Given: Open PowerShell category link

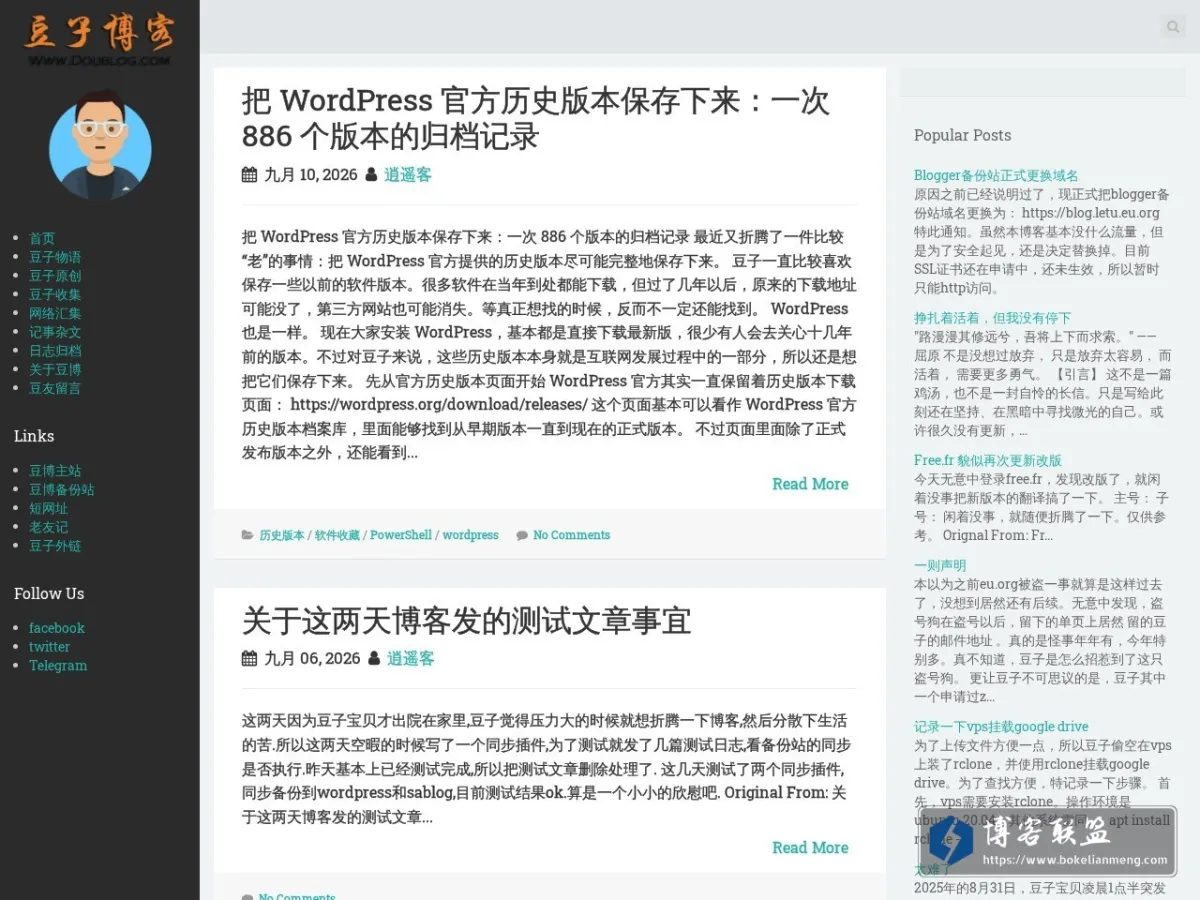Looking at the screenshot, I should pyautogui.click(x=401, y=535).
